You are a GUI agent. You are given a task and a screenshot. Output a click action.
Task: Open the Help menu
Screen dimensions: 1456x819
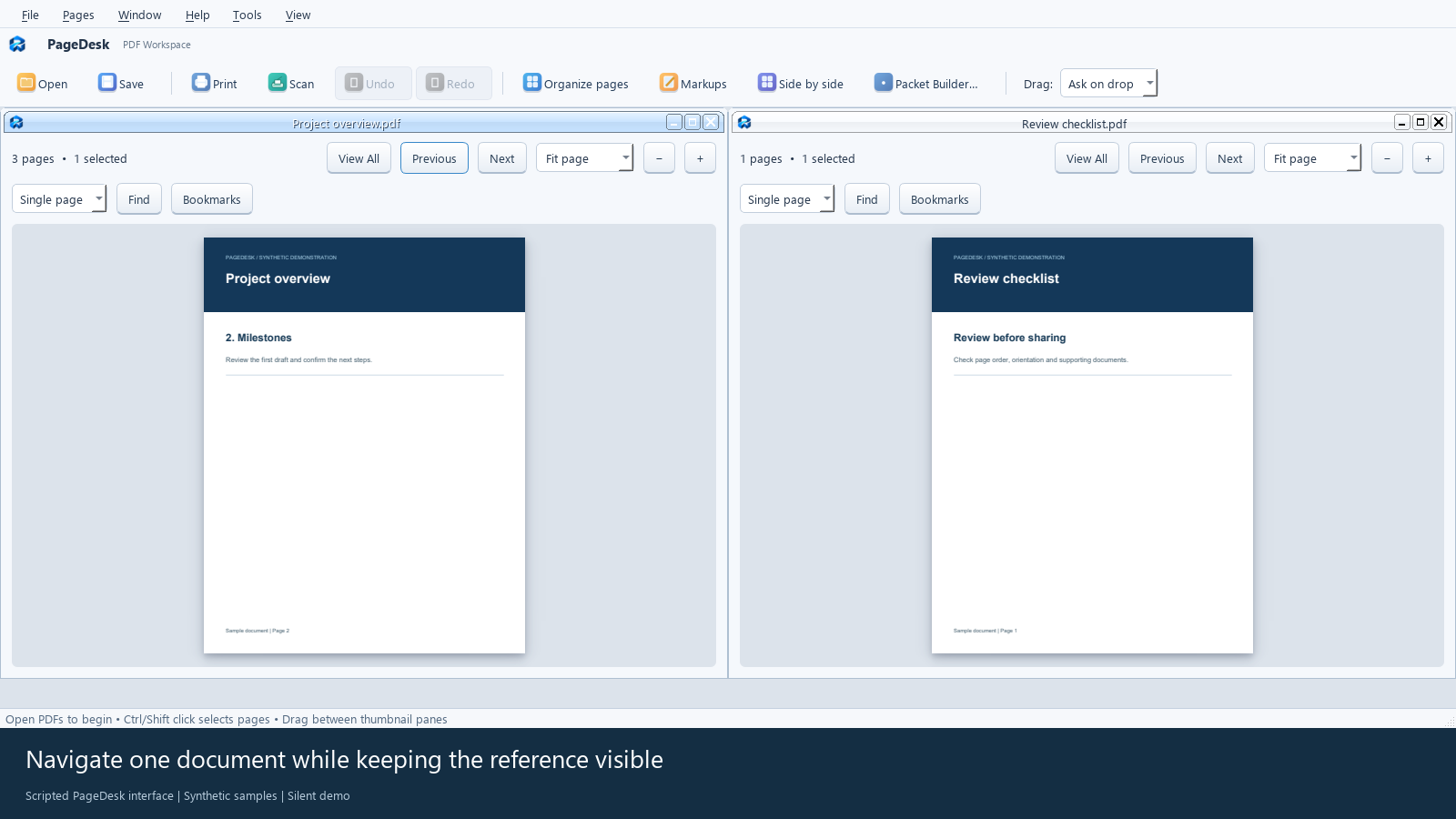pyautogui.click(x=197, y=15)
